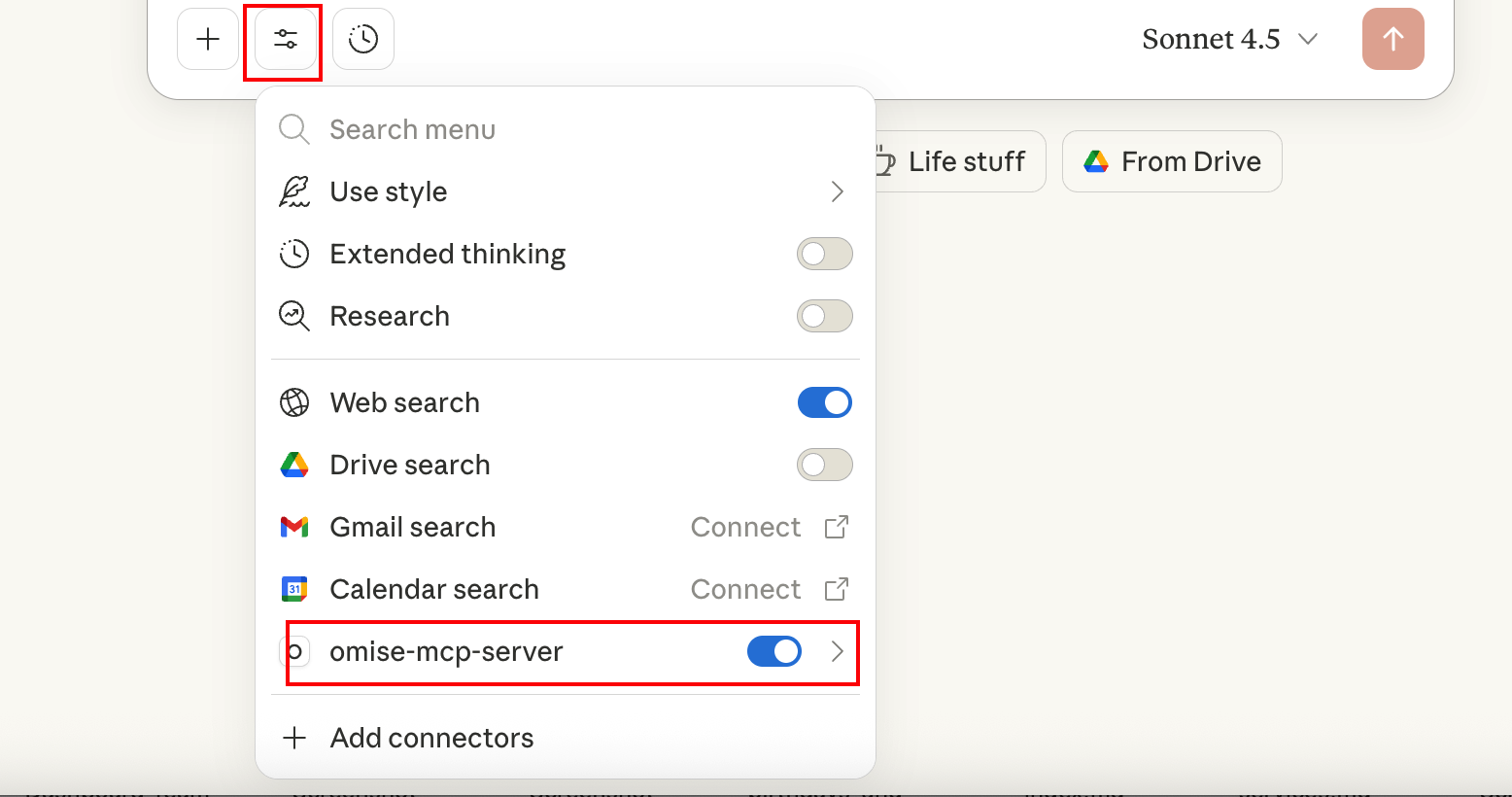Select Add connectors menu item

coord(431,739)
